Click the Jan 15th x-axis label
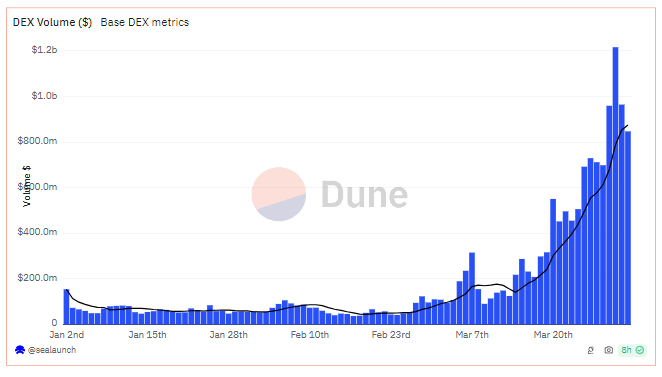 (x=147, y=335)
